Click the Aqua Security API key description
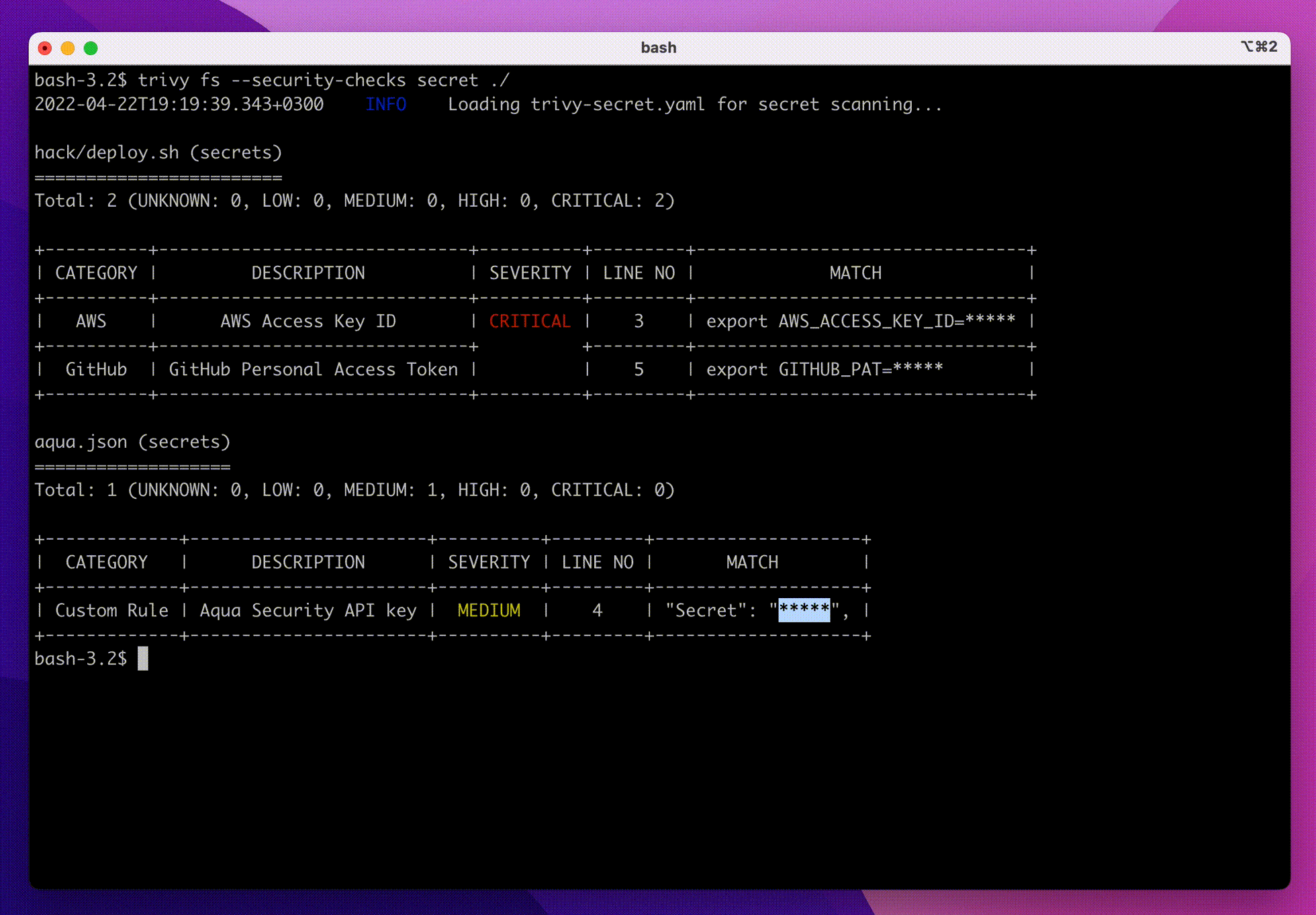1316x915 pixels. pos(308,611)
